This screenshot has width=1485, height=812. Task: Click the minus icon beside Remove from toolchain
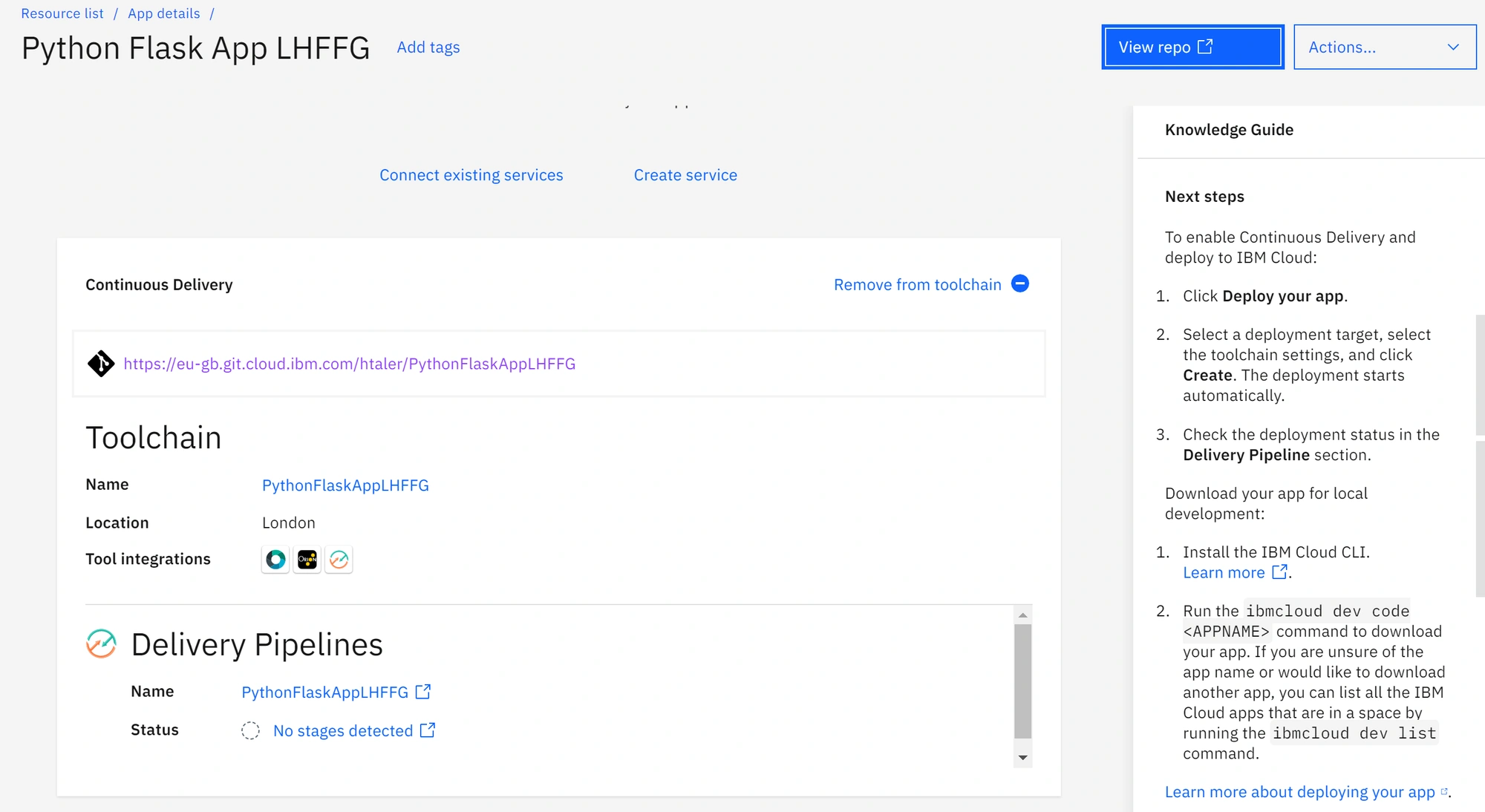coord(1020,284)
